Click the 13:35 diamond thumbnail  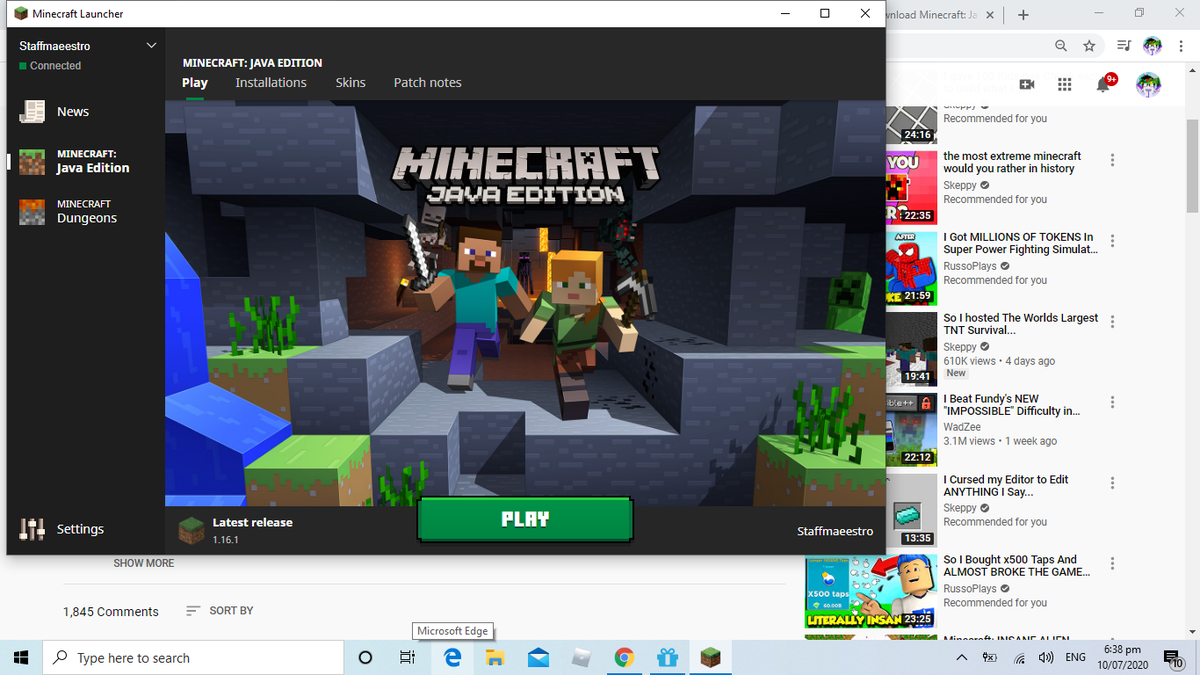coord(911,510)
